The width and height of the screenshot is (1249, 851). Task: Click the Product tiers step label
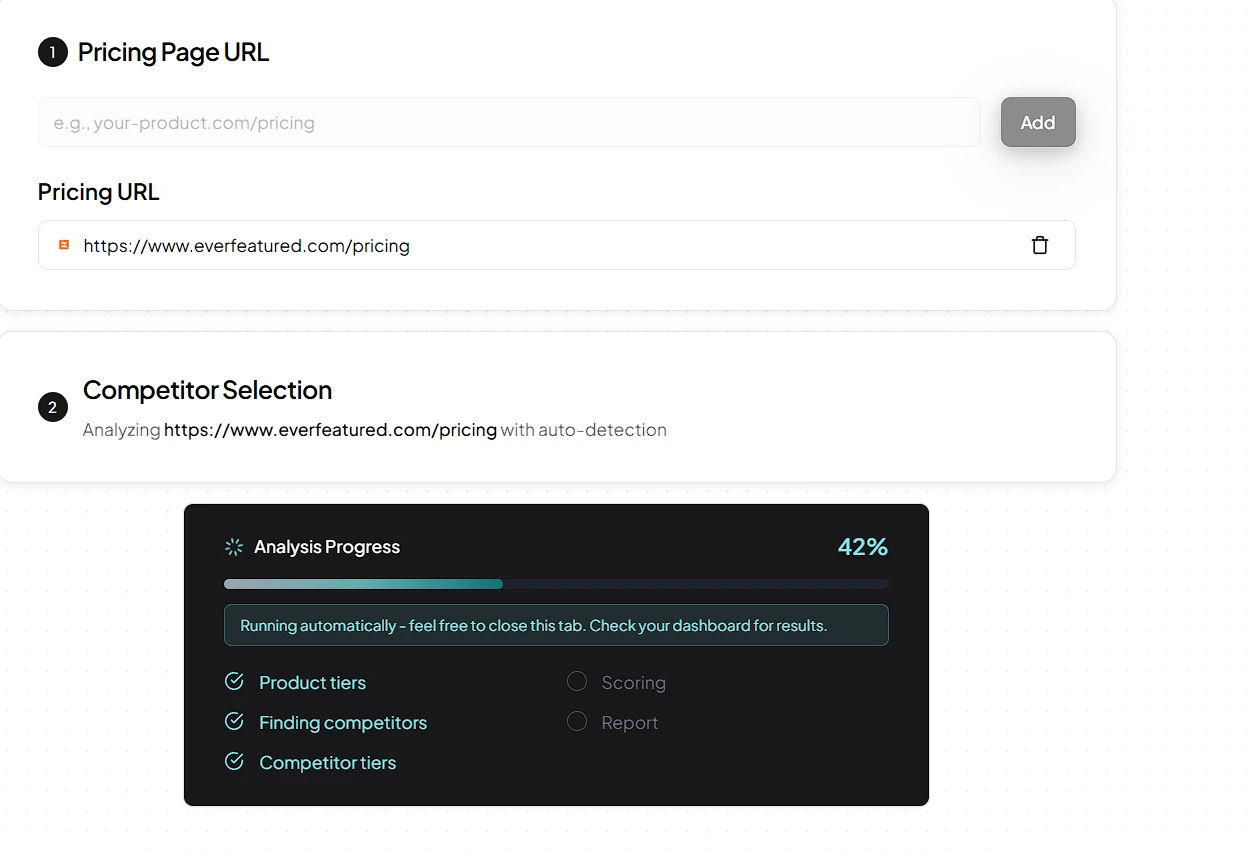coord(312,683)
